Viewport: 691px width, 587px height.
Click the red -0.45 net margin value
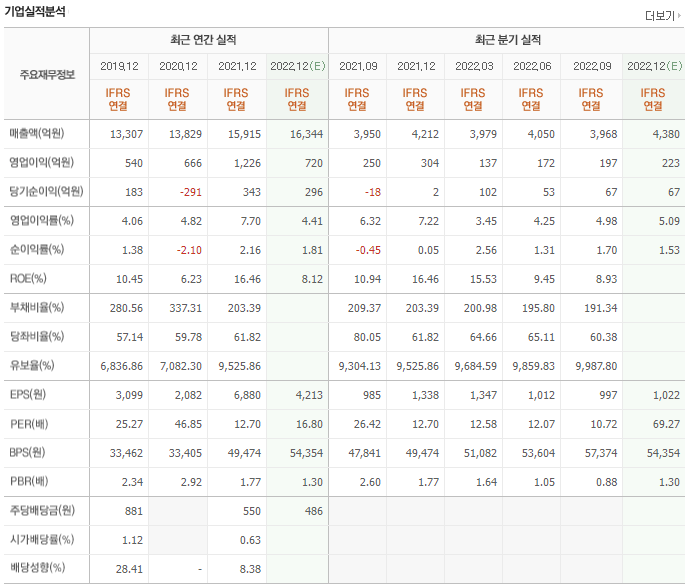368,250
